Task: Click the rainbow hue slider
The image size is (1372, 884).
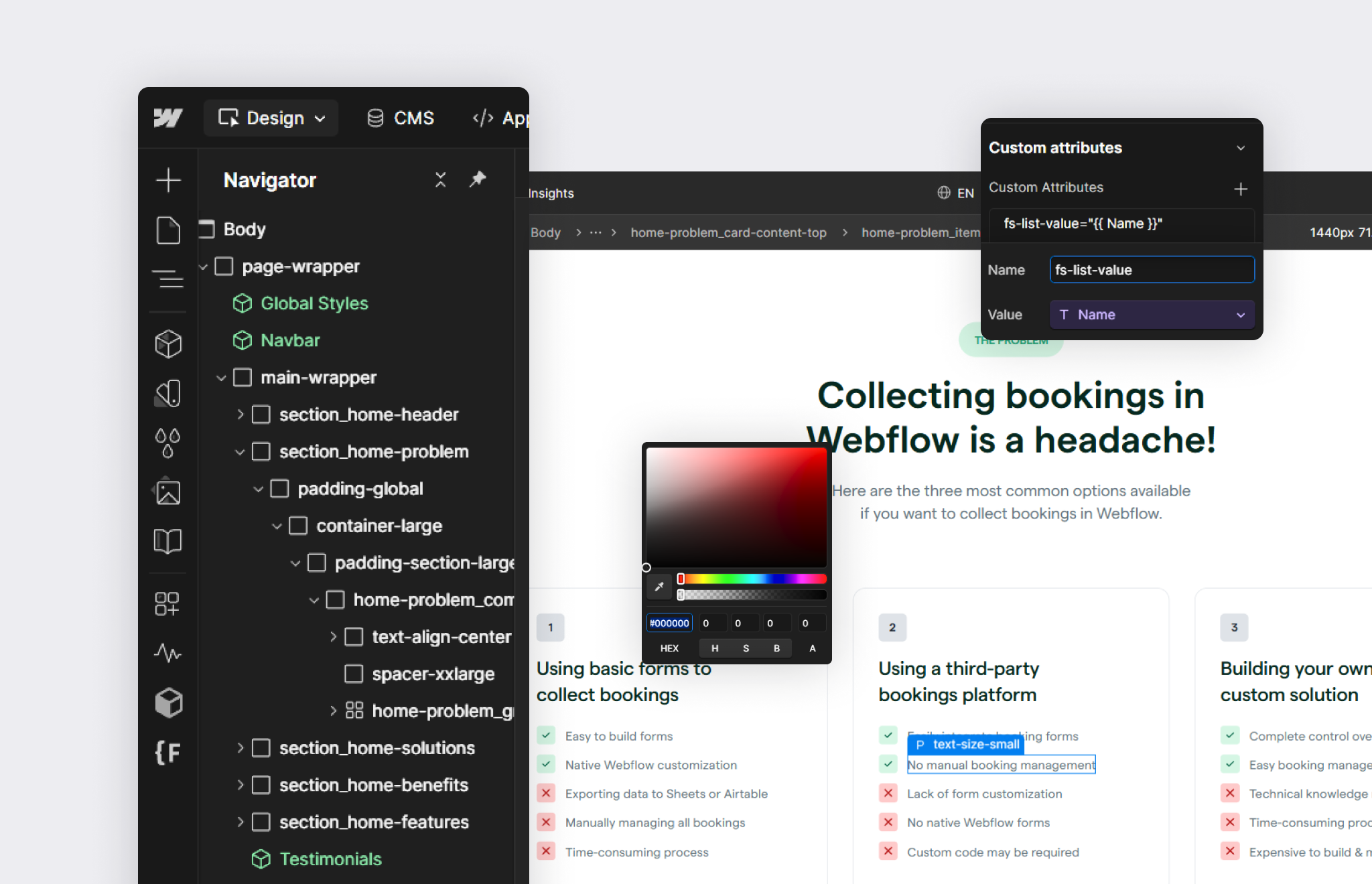Action: coord(754,579)
